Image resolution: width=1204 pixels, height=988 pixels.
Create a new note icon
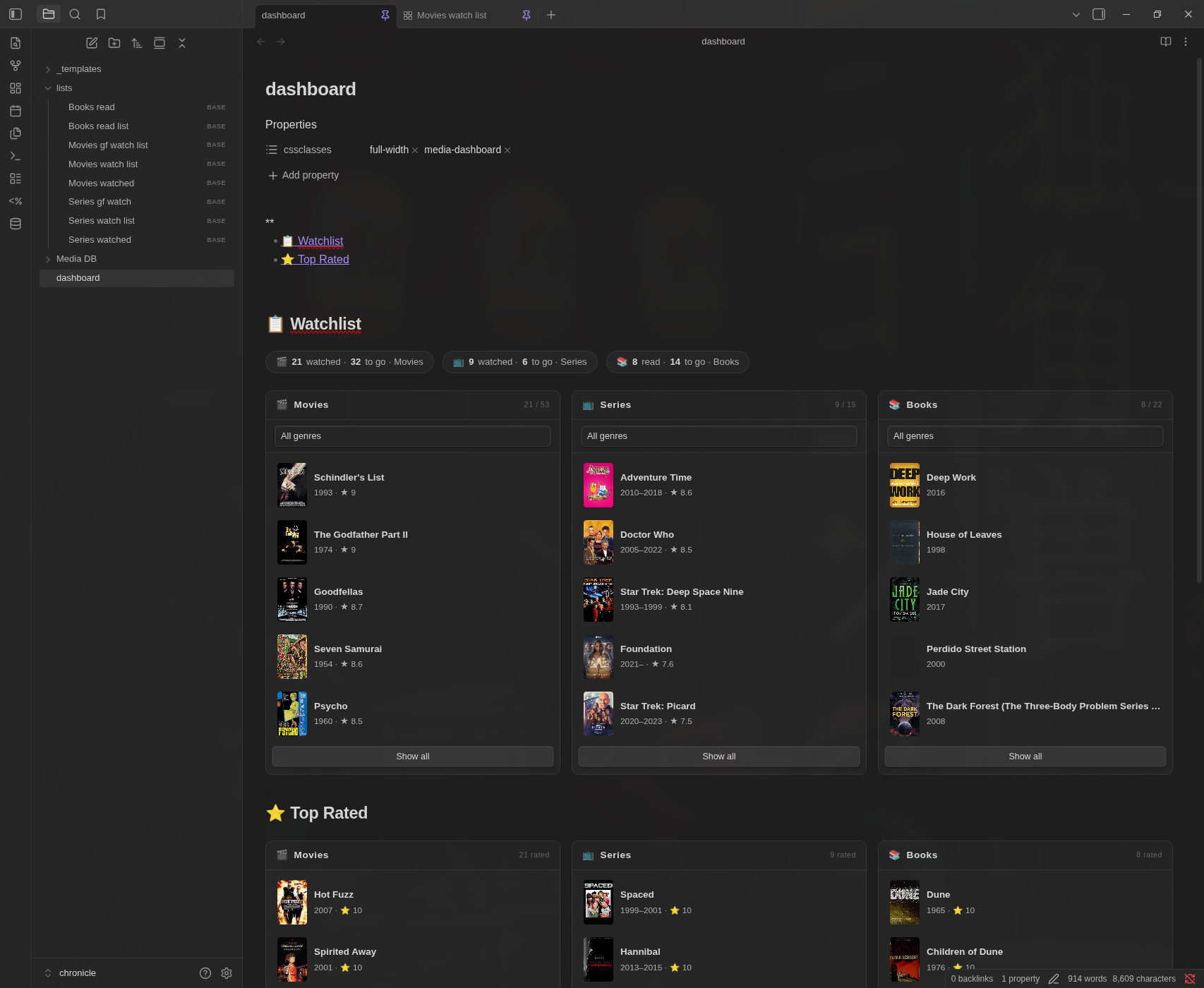(x=92, y=43)
